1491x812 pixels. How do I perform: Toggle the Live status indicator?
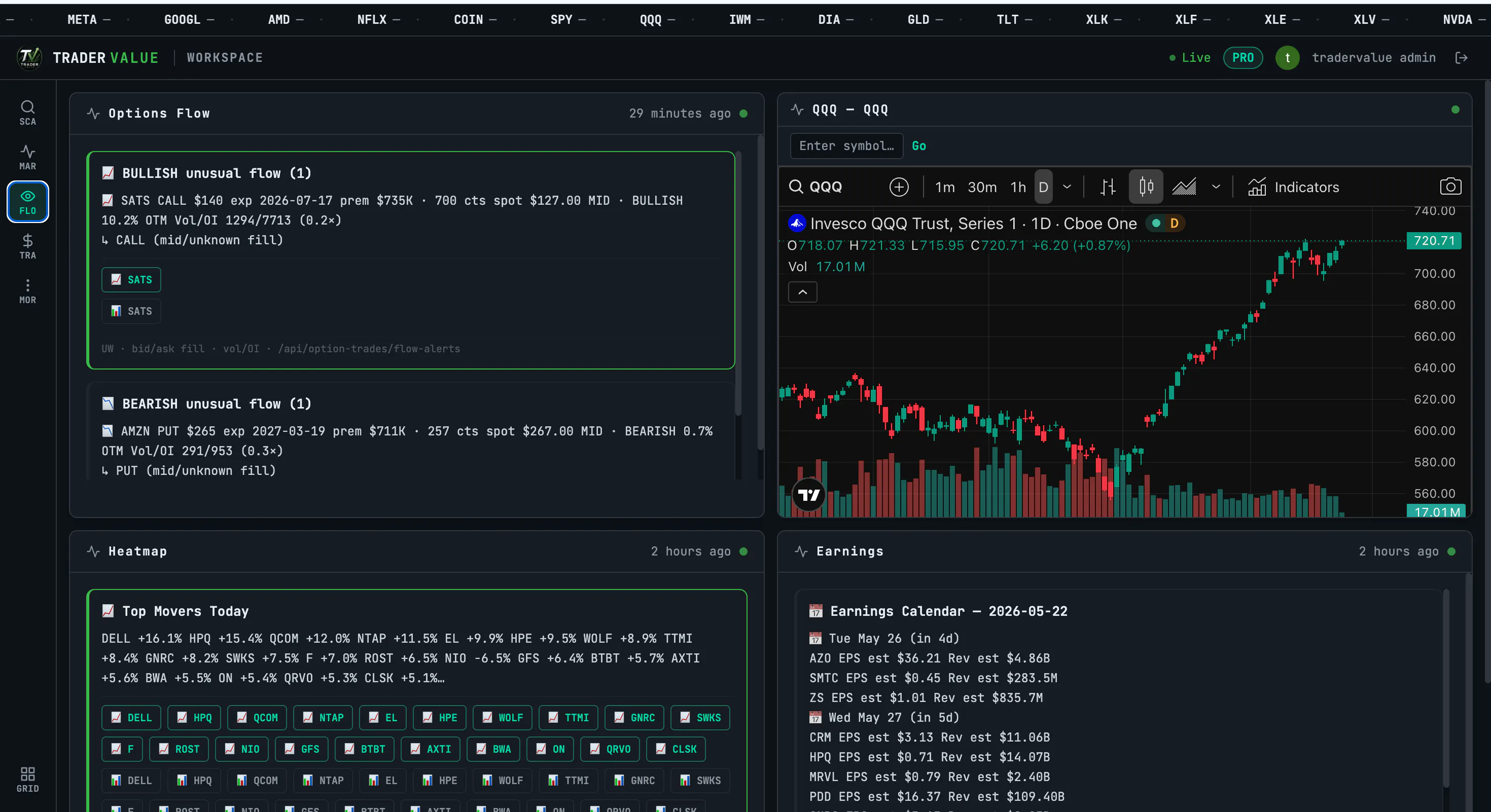click(x=1190, y=57)
